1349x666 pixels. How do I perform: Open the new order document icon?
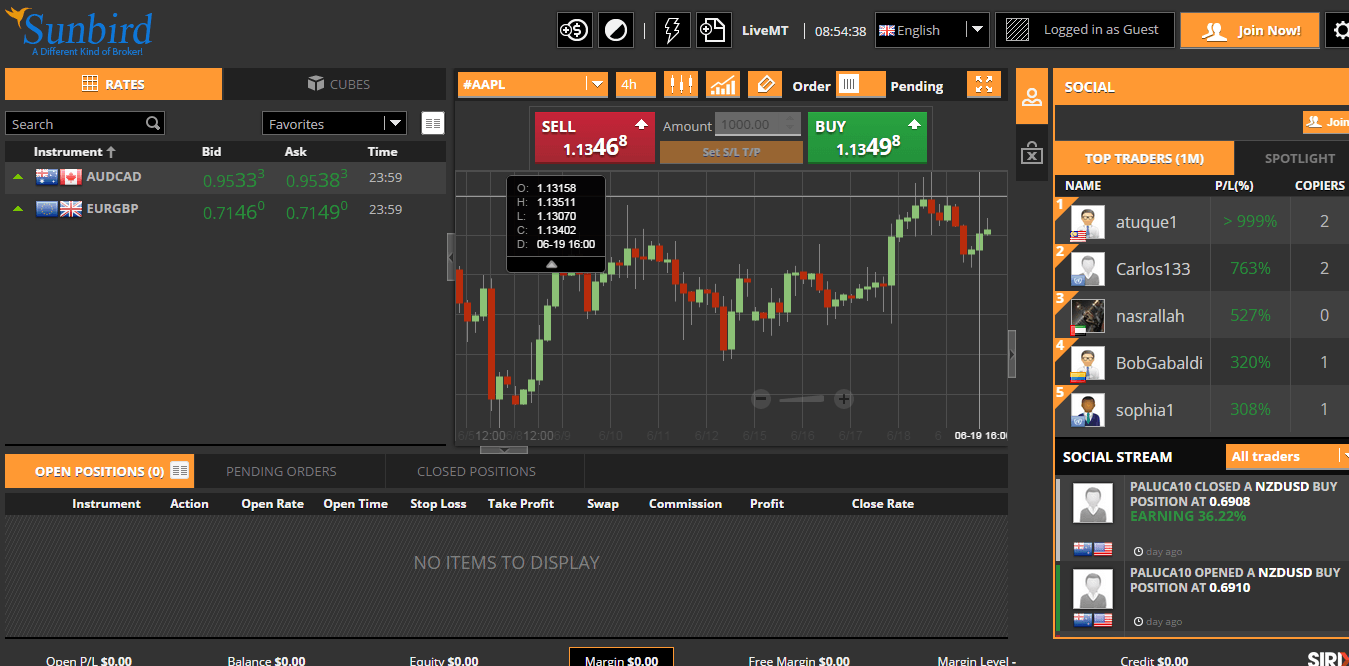tap(713, 30)
